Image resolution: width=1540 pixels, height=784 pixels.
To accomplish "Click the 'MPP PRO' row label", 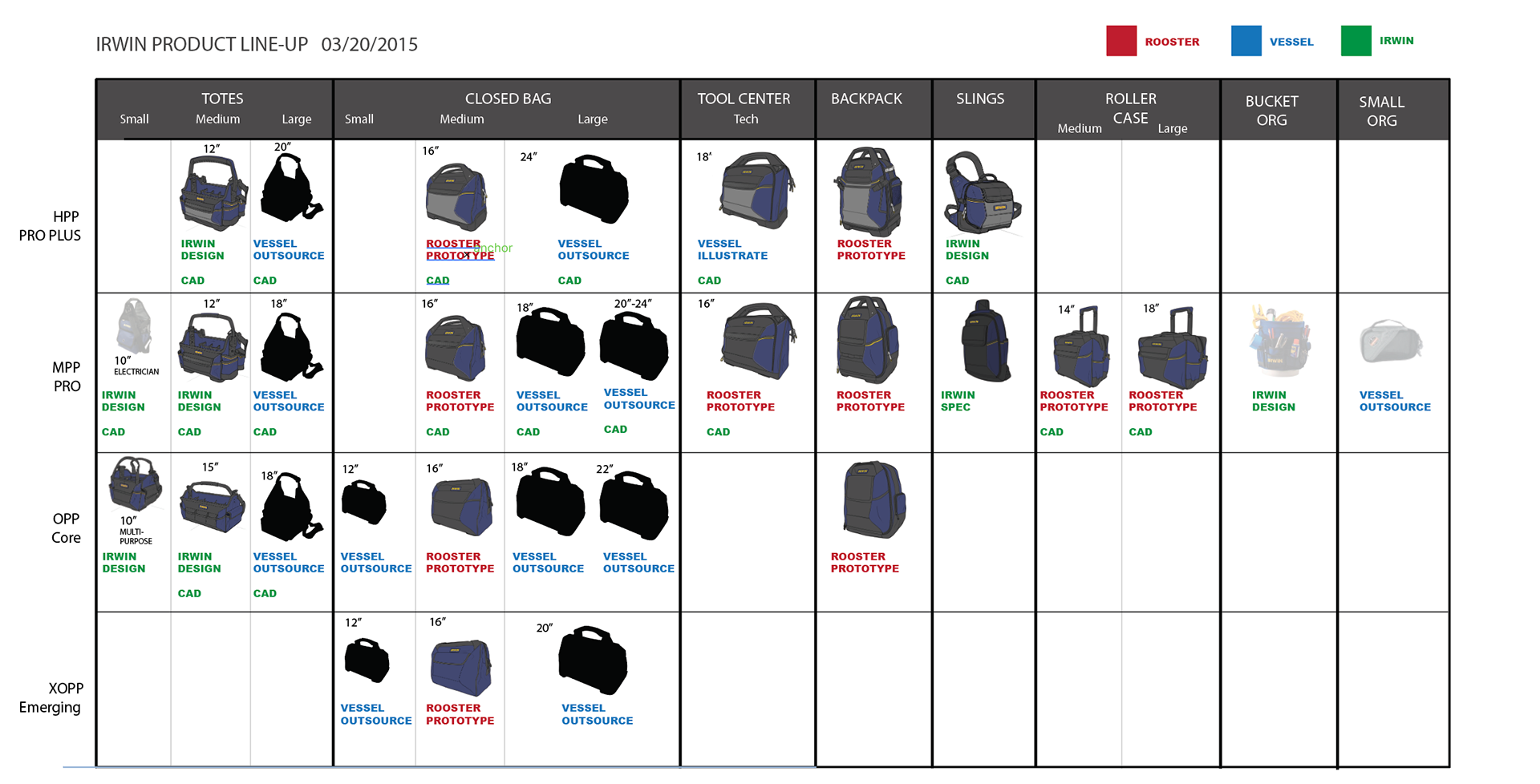I will 67,377.
